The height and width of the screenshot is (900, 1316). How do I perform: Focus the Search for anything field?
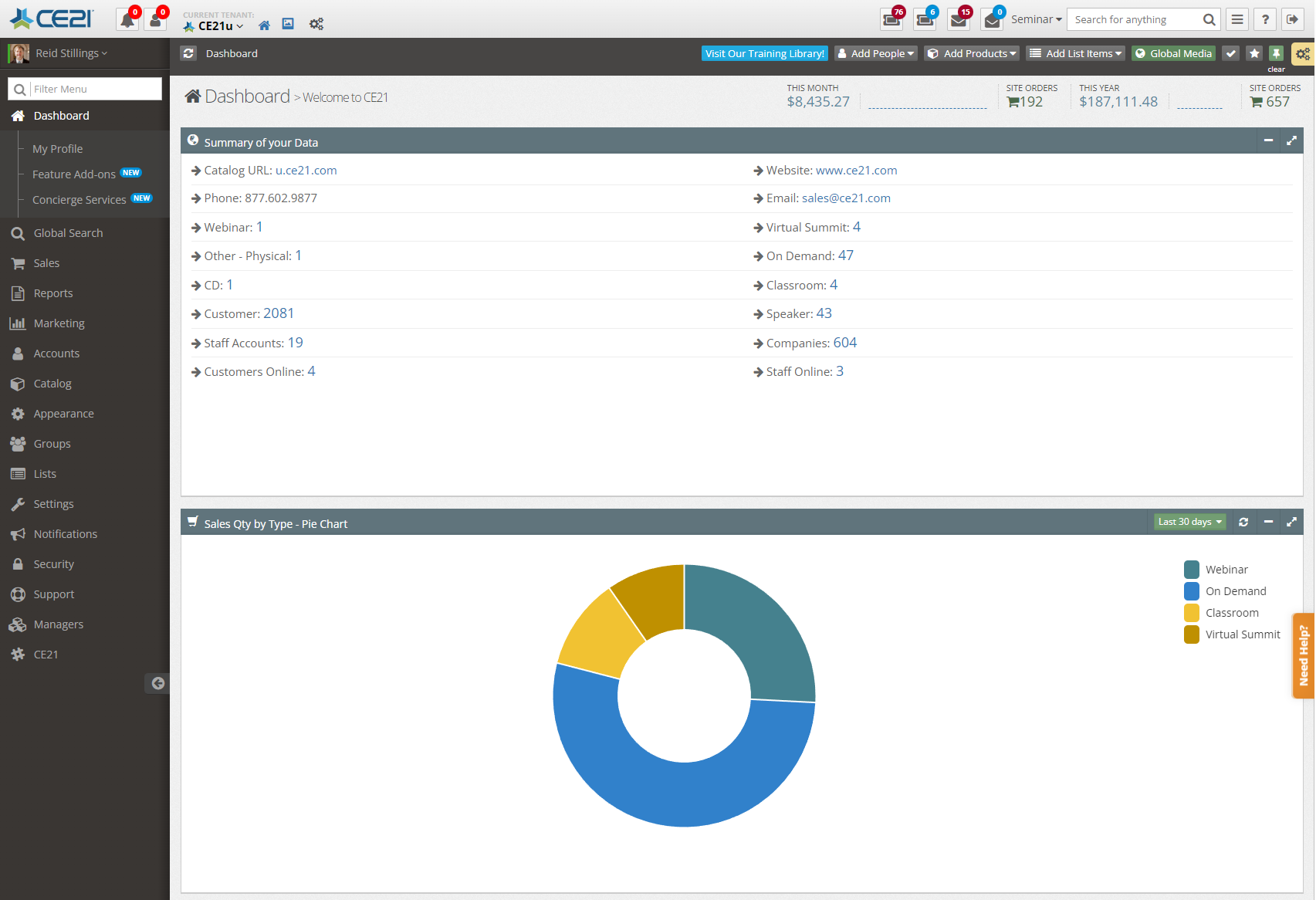point(1135,20)
